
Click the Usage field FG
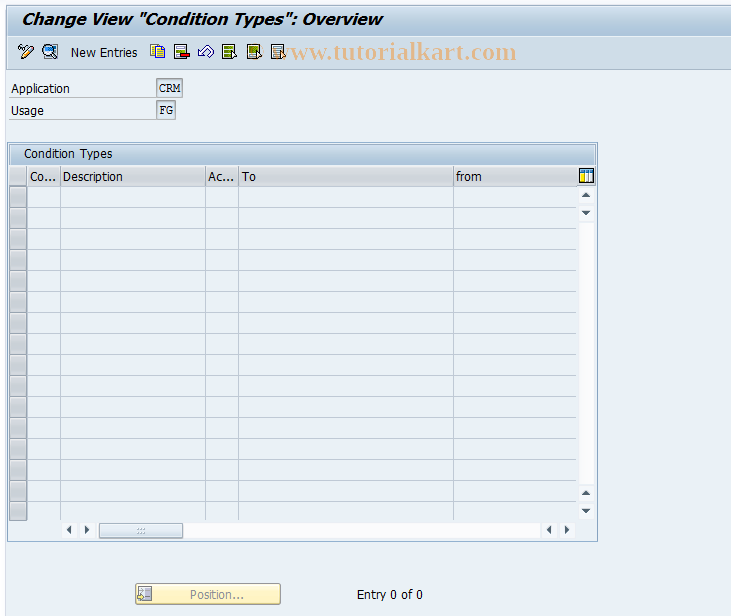click(x=166, y=110)
